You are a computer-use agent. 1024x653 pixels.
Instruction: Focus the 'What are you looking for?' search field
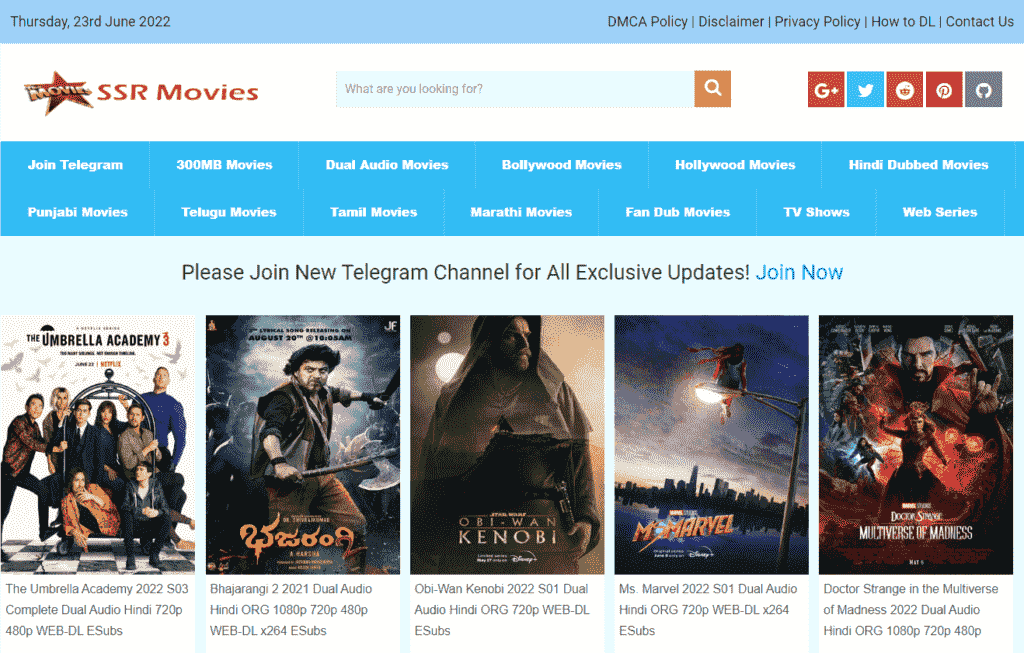(x=515, y=89)
